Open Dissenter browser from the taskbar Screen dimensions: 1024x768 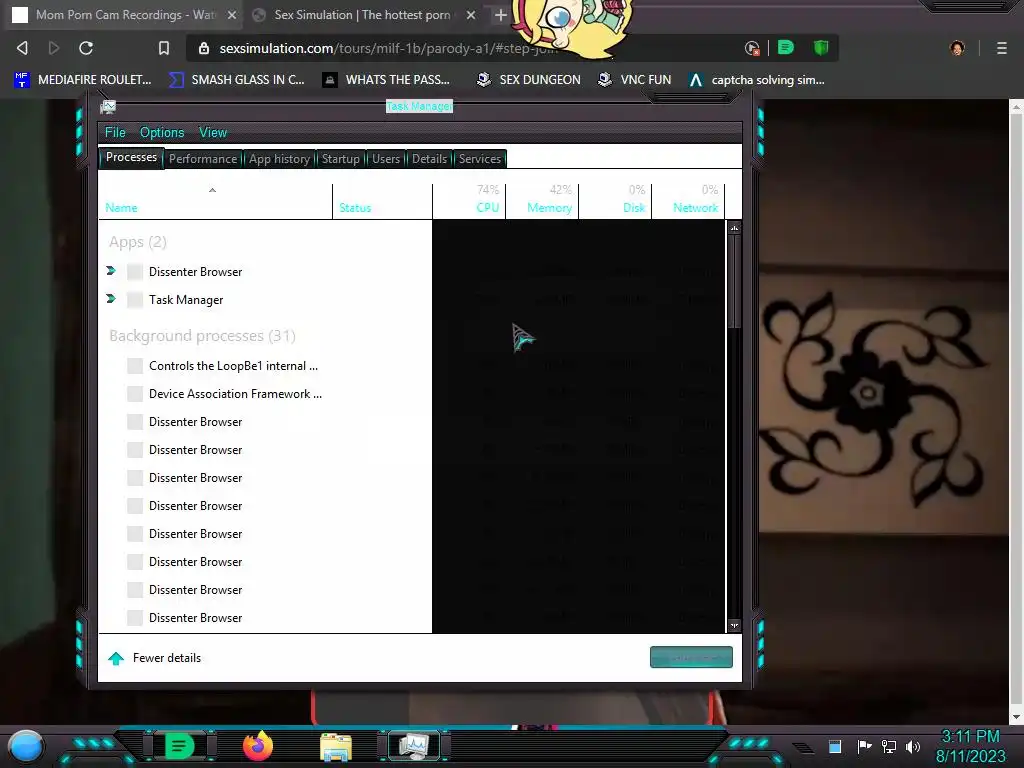(x=179, y=746)
